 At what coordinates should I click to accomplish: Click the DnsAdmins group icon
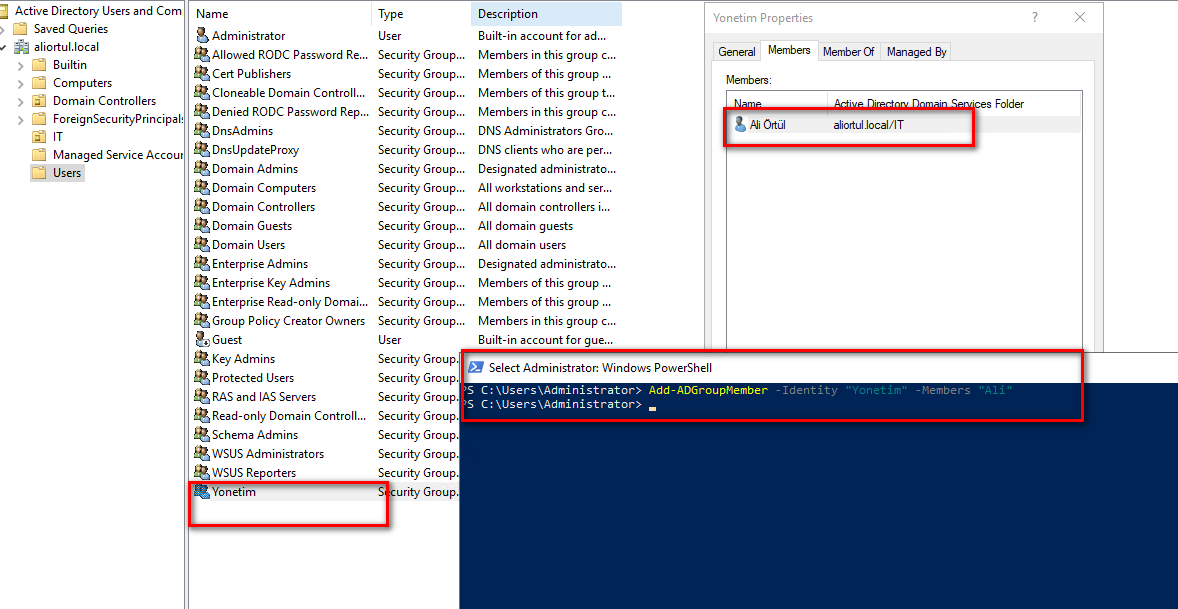click(x=202, y=131)
